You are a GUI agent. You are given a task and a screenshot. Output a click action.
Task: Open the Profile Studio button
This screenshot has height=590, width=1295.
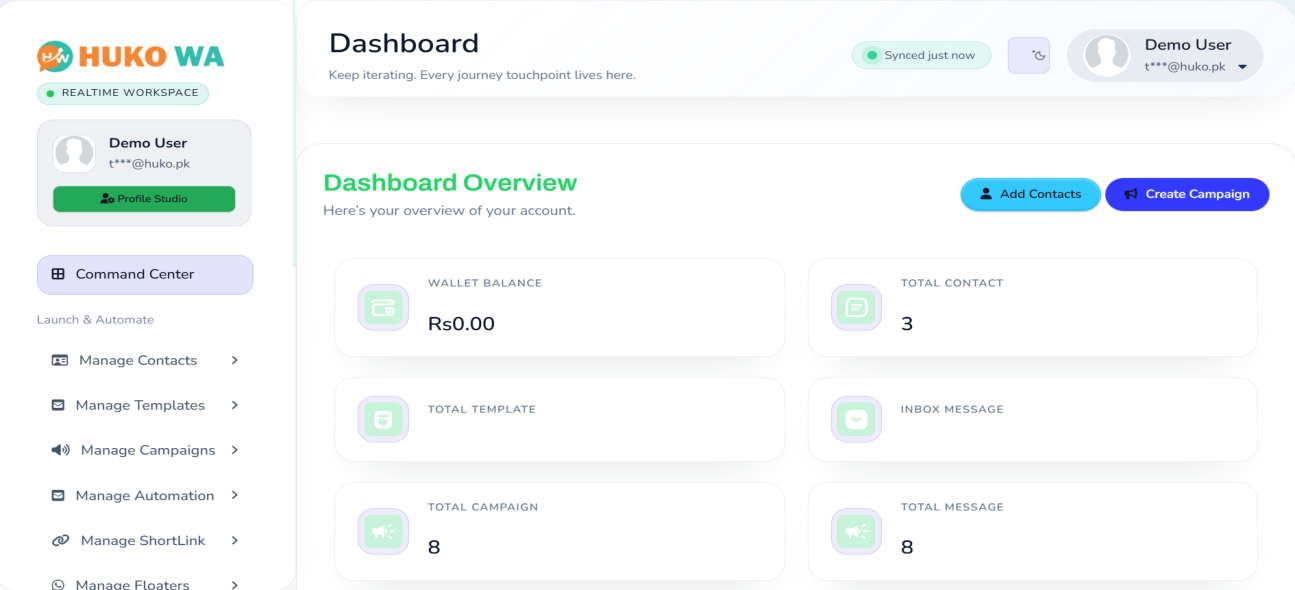point(144,199)
